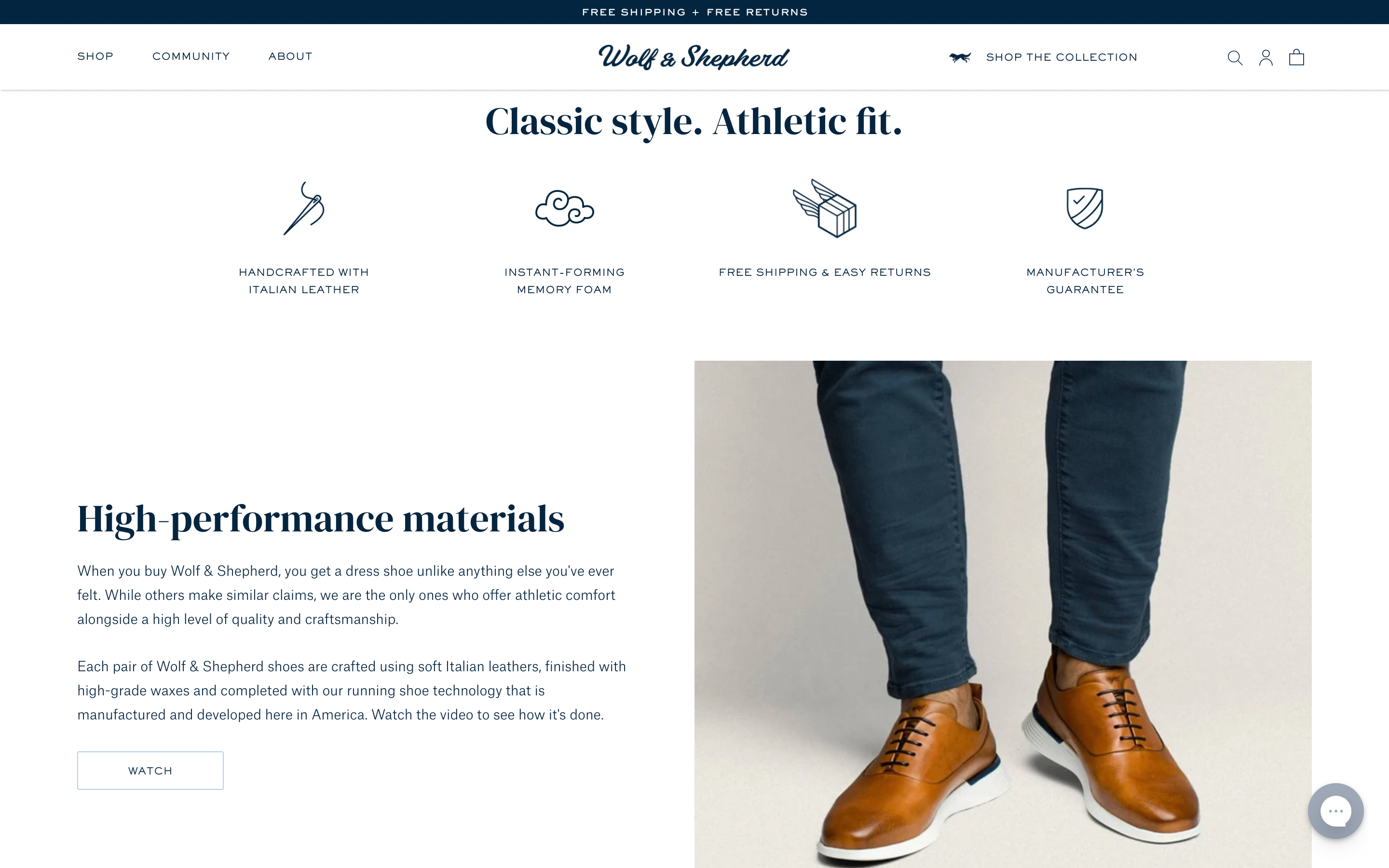Open the About menu
This screenshot has height=868, width=1389.
[x=290, y=56]
